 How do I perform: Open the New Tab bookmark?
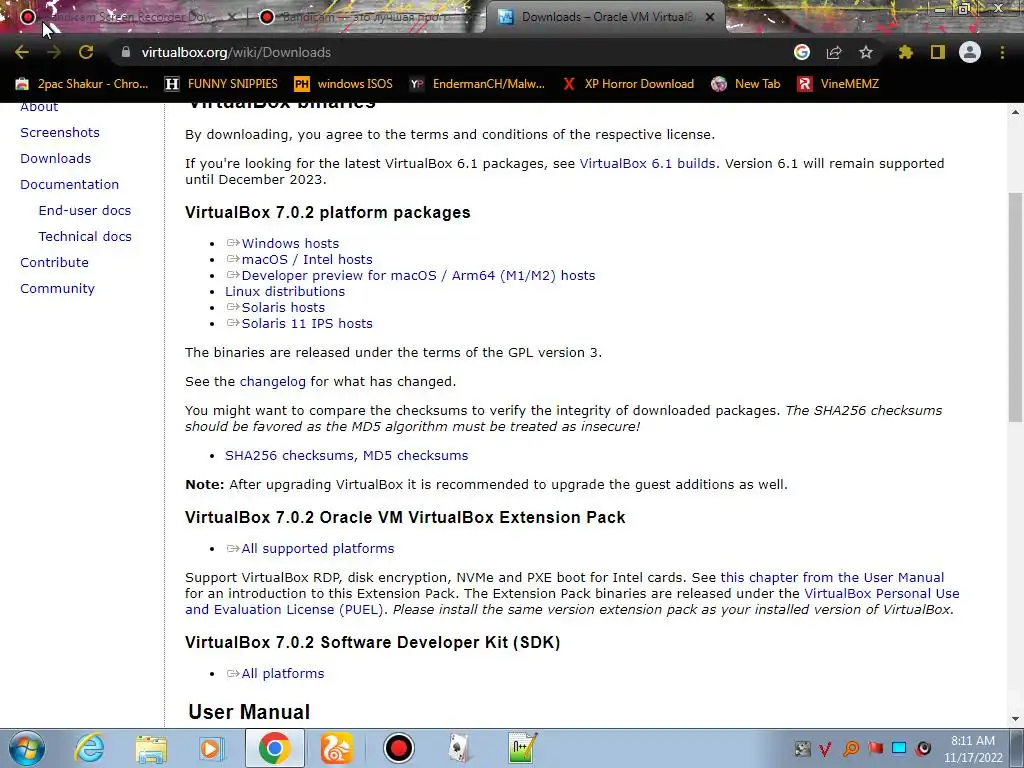click(746, 84)
